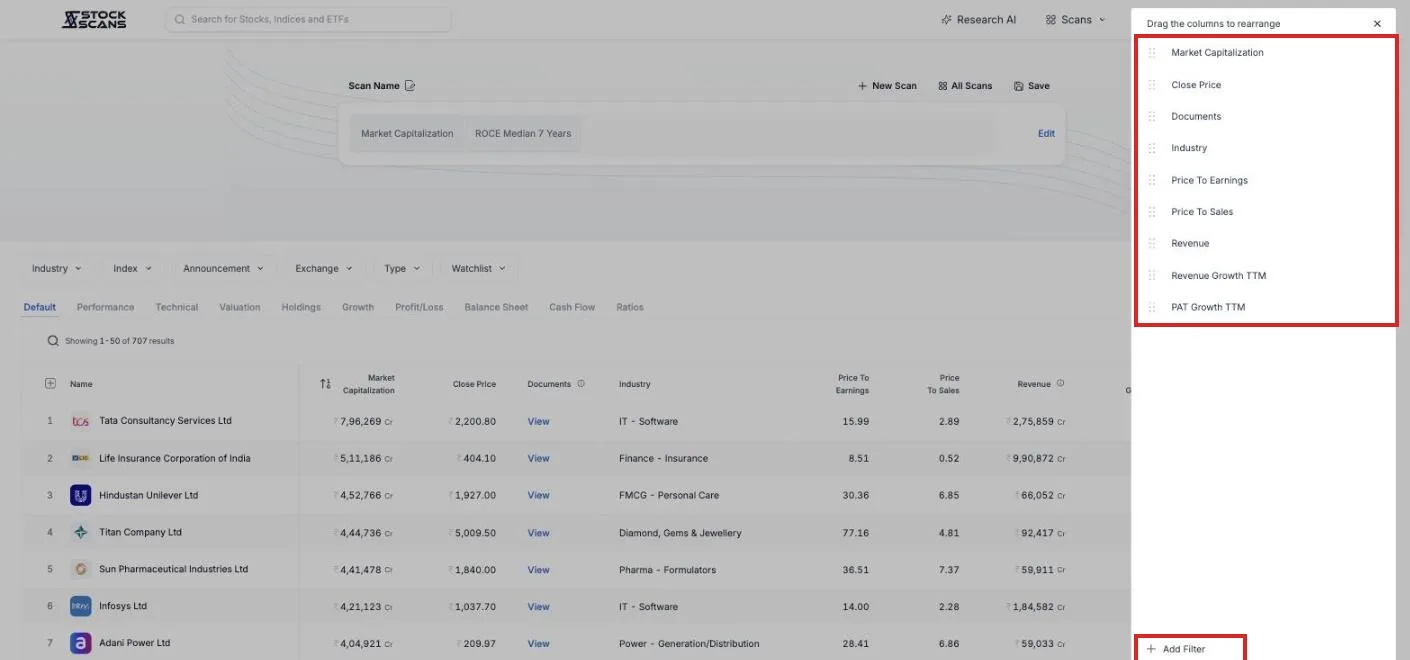
Task: Click the Infosys company logo
Action: pos(81,606)
